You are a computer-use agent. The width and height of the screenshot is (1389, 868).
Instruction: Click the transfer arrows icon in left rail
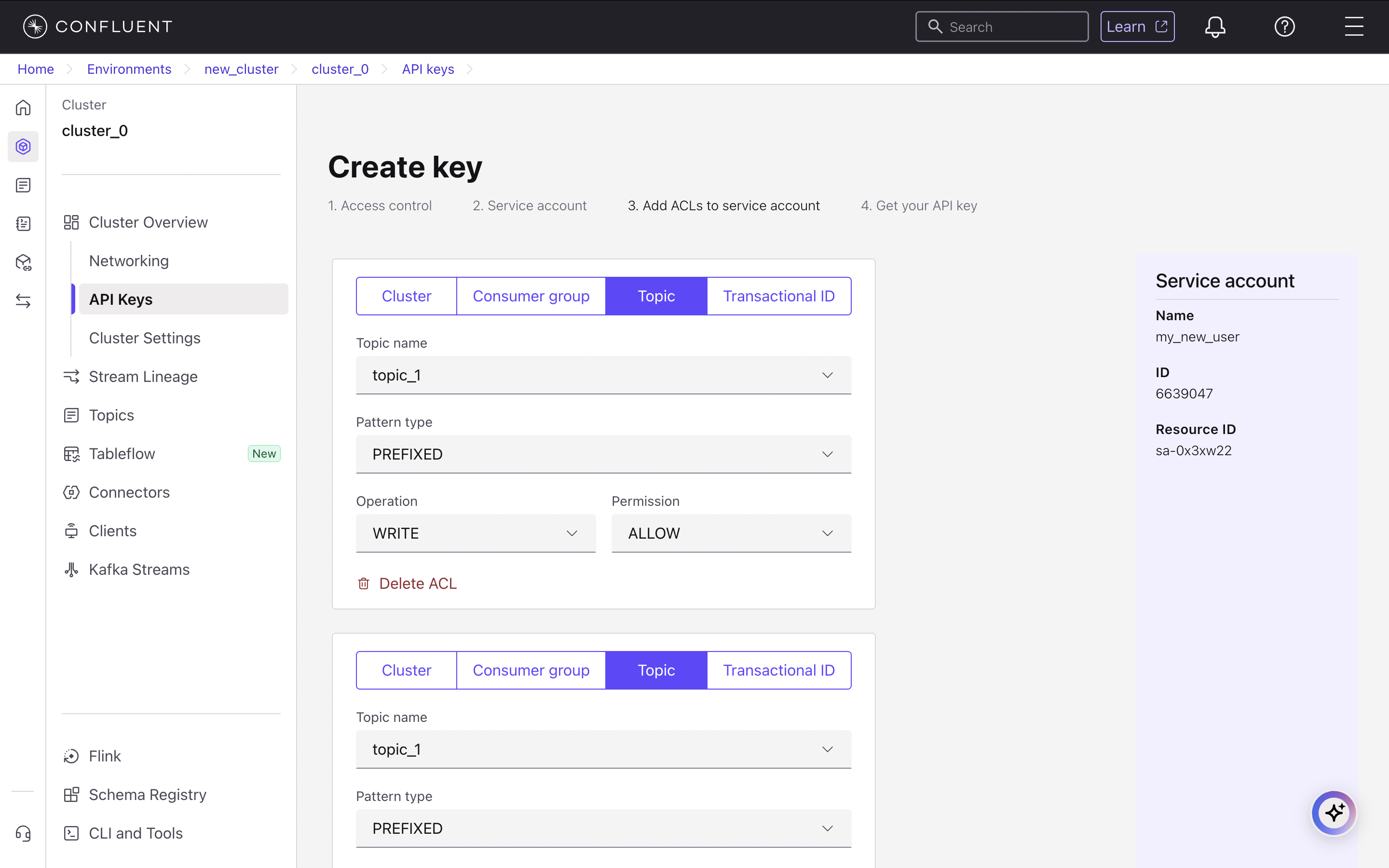[x=23, y=301]
